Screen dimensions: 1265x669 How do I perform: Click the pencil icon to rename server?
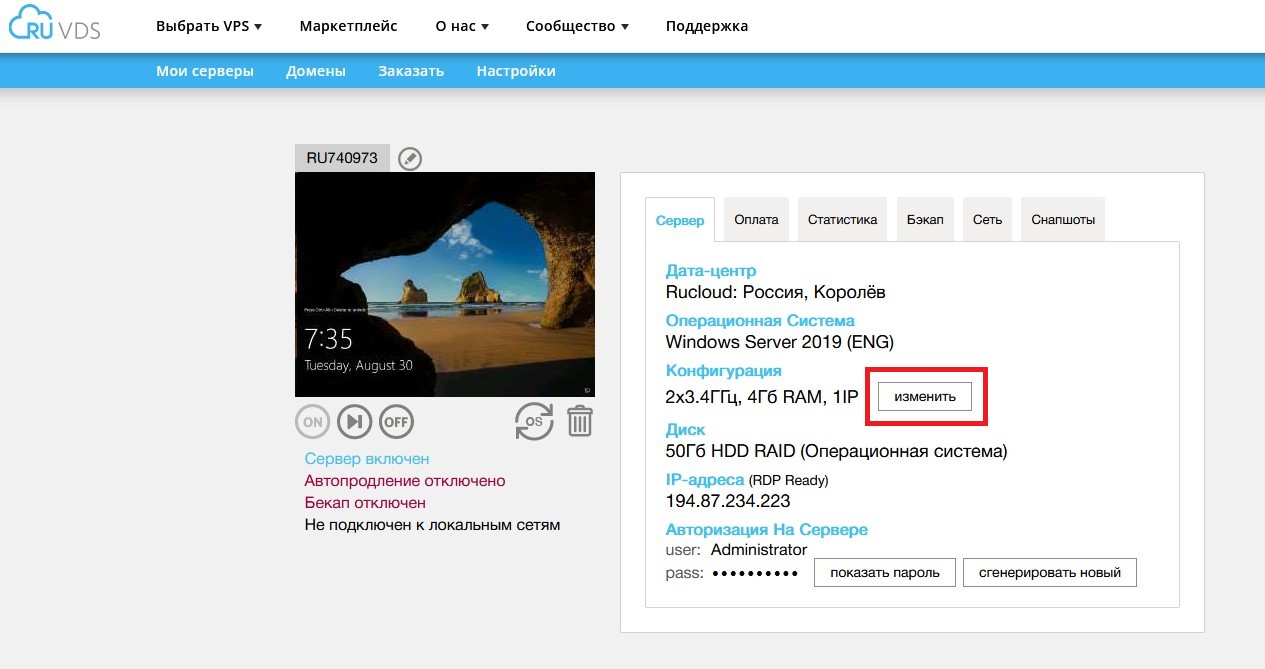(410, 159)
